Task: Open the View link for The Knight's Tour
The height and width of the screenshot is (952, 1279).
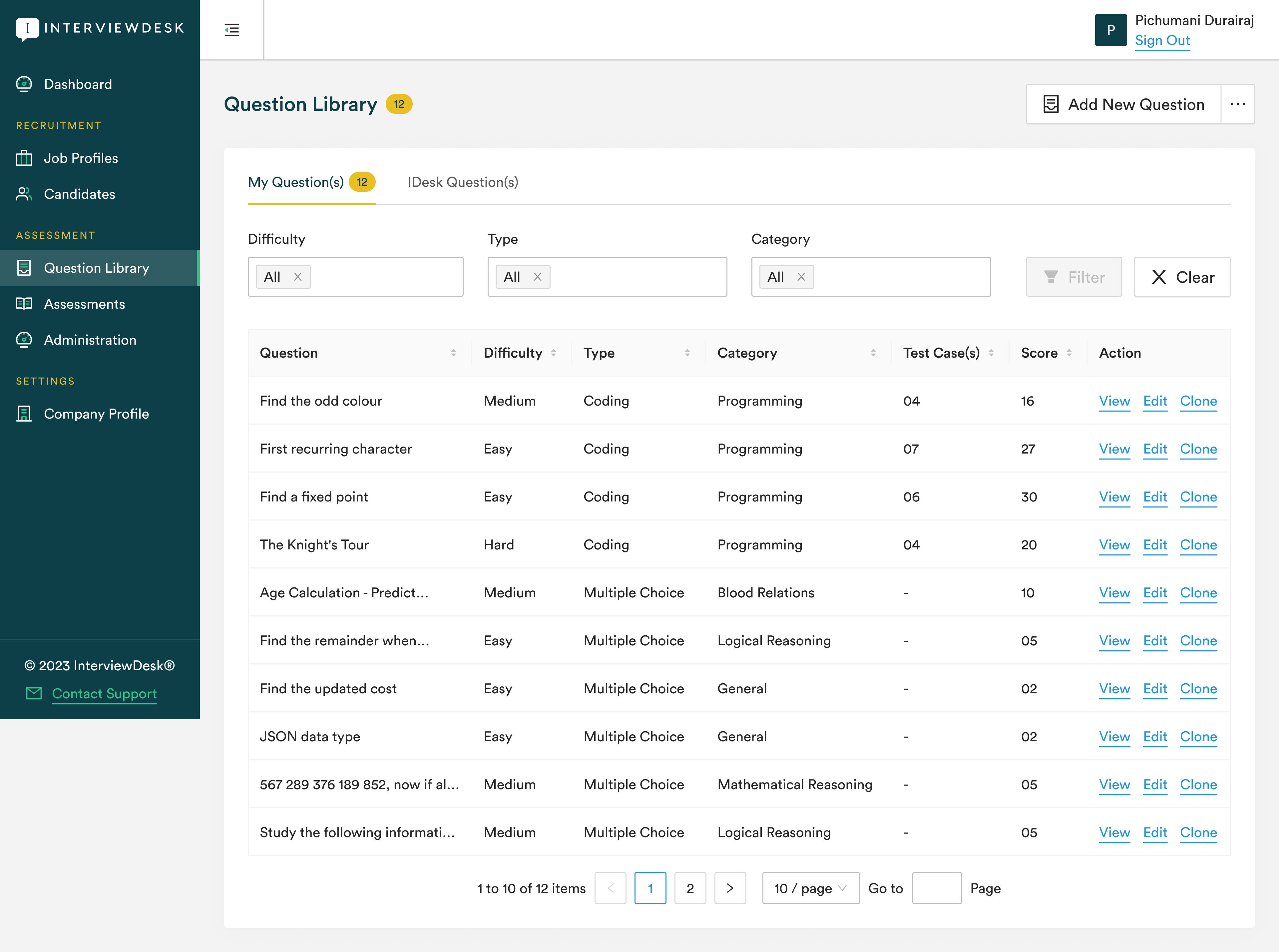Action: click(1114, 544)
